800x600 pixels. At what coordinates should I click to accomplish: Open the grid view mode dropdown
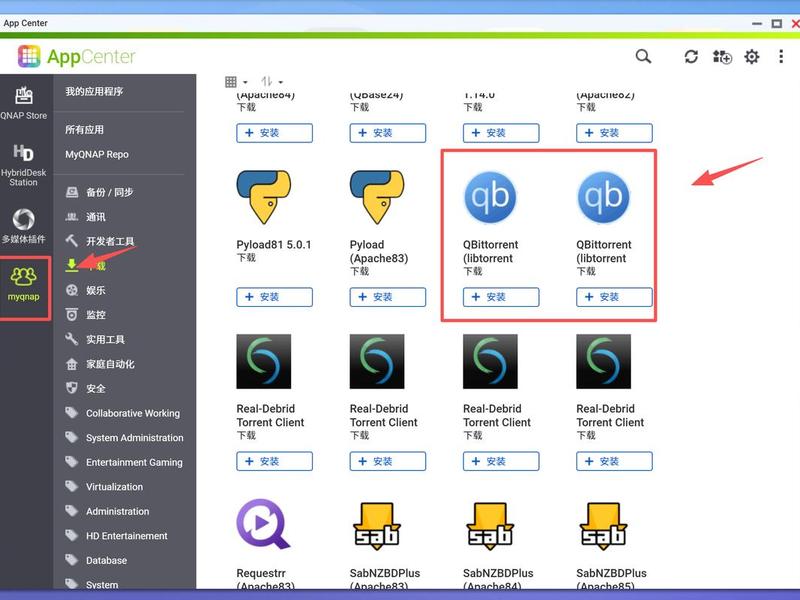[236, 82]
